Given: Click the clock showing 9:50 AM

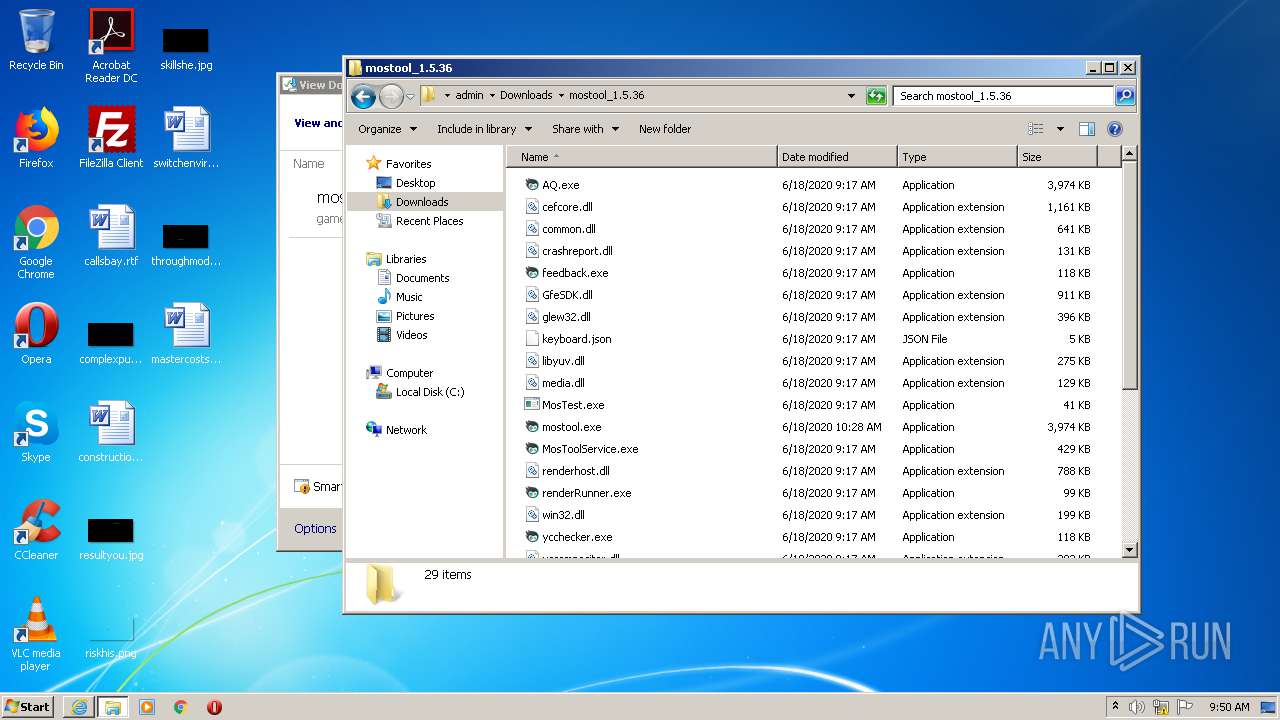Looking at the screenshot, I should pos(1229,707).
